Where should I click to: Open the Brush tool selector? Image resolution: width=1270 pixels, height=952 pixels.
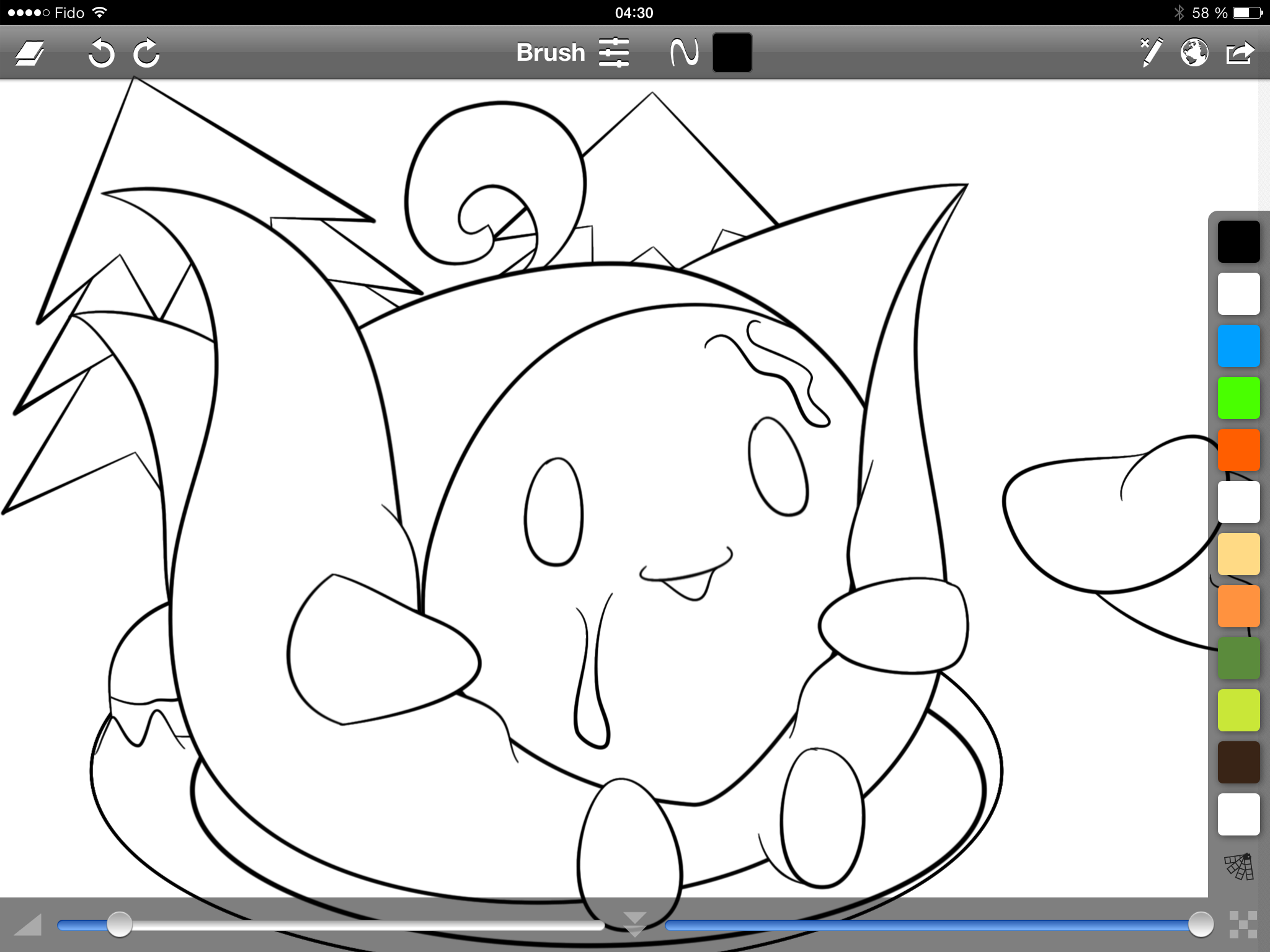pyautogui.click(x=551, y=53)
